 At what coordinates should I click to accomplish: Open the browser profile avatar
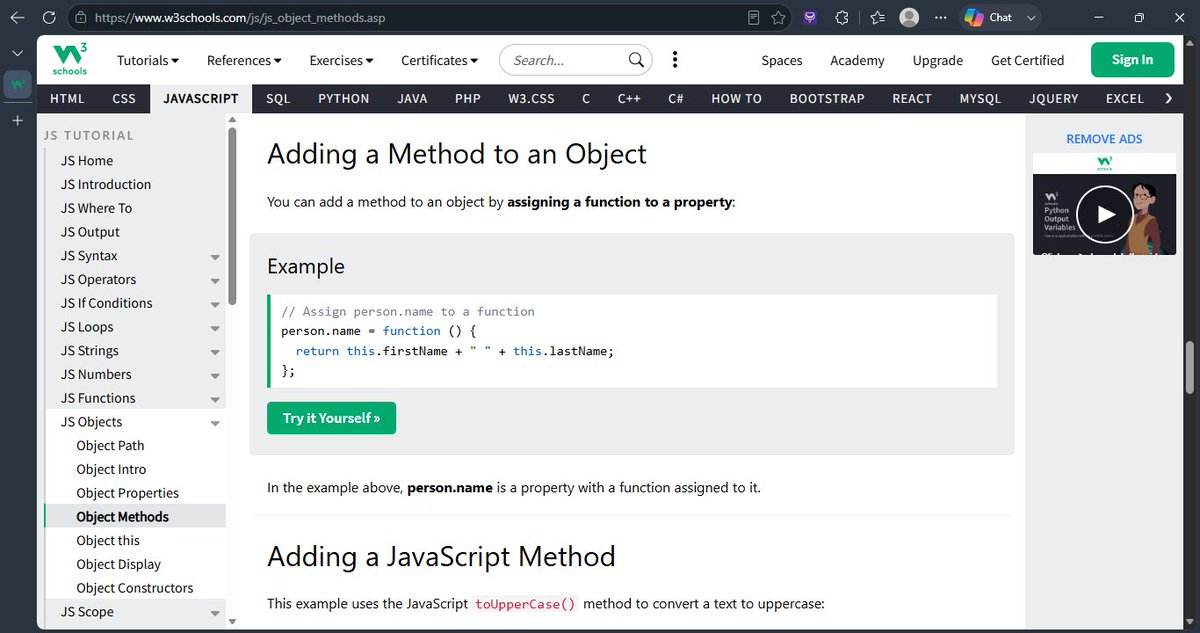[909, 17]
